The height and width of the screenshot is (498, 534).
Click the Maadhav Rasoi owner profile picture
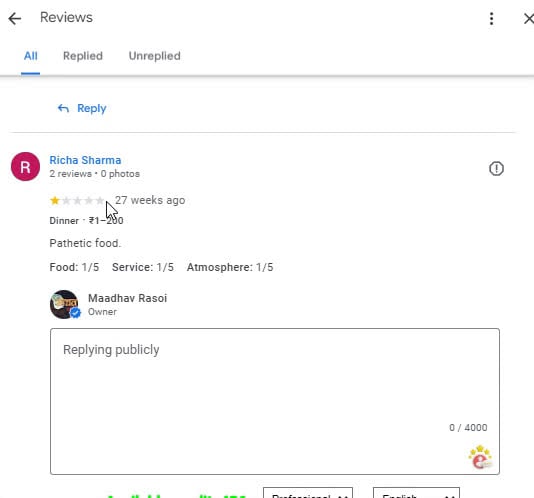click(x=65, y=304)
